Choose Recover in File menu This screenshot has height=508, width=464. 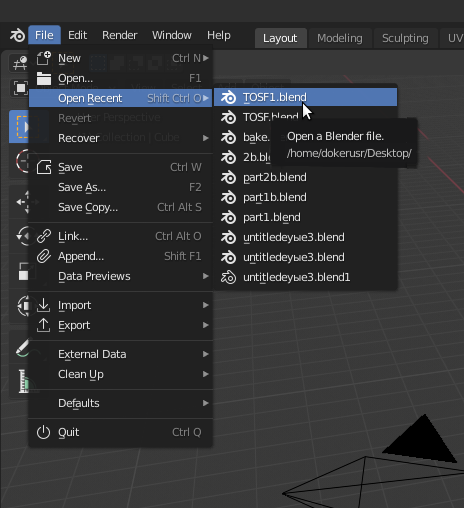121,138
